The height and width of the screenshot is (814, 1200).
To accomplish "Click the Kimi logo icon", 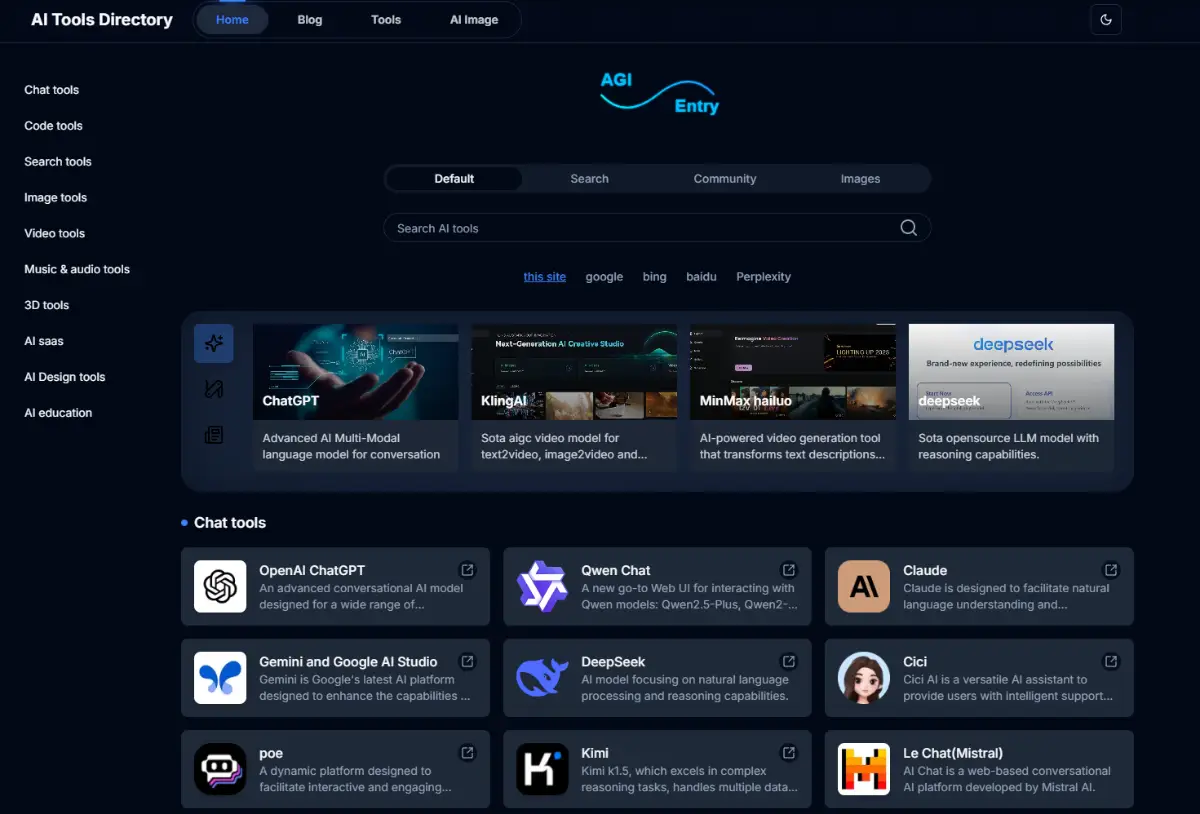I will coord(542,769).
